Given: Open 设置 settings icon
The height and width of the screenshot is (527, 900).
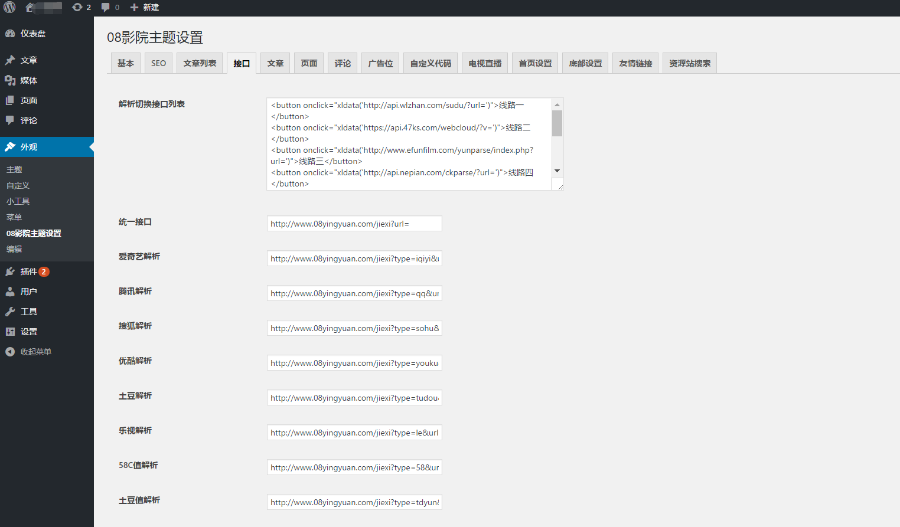Looking at the screenshot, I should click(x=10, y=332).
